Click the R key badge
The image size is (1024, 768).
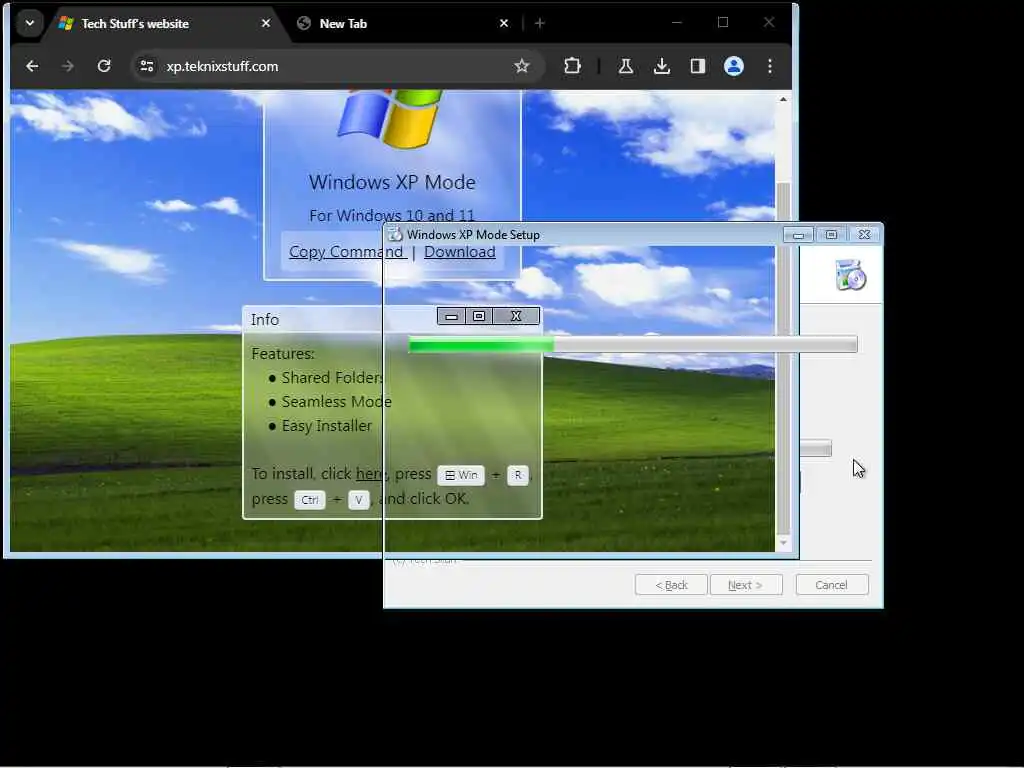point(517,475)
